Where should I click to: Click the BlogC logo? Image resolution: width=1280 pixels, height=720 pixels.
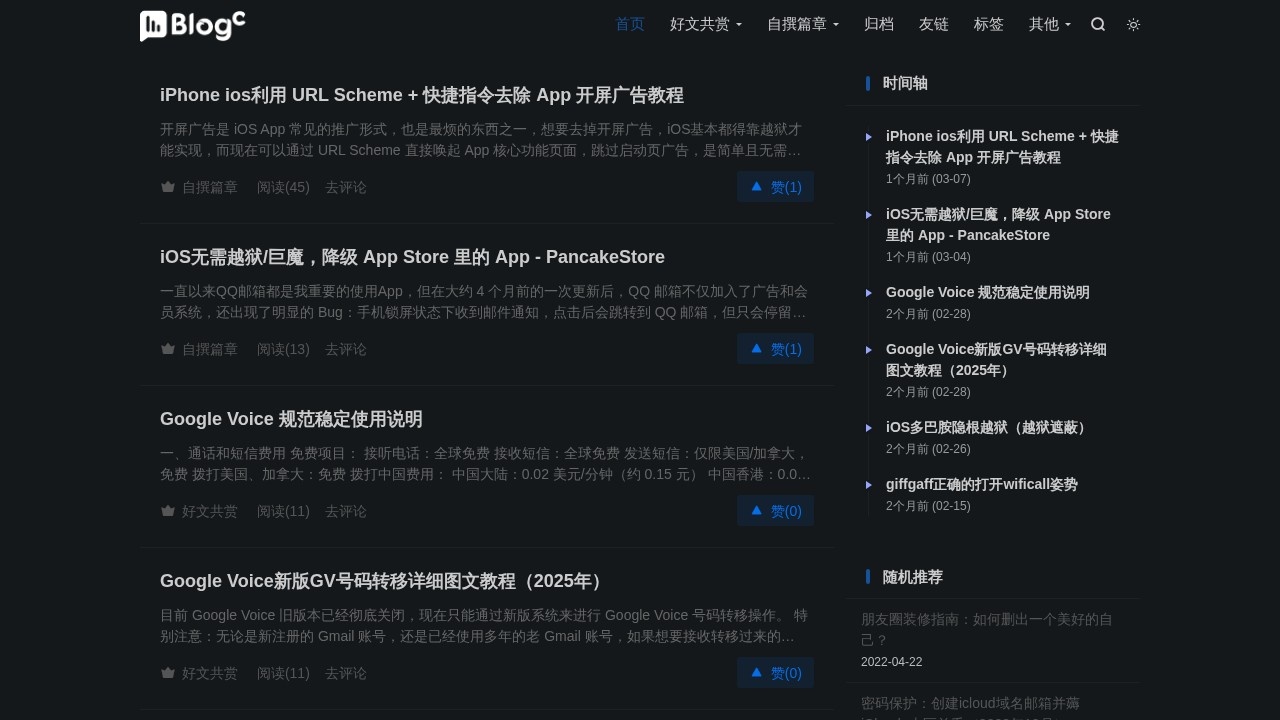[193, 25]
